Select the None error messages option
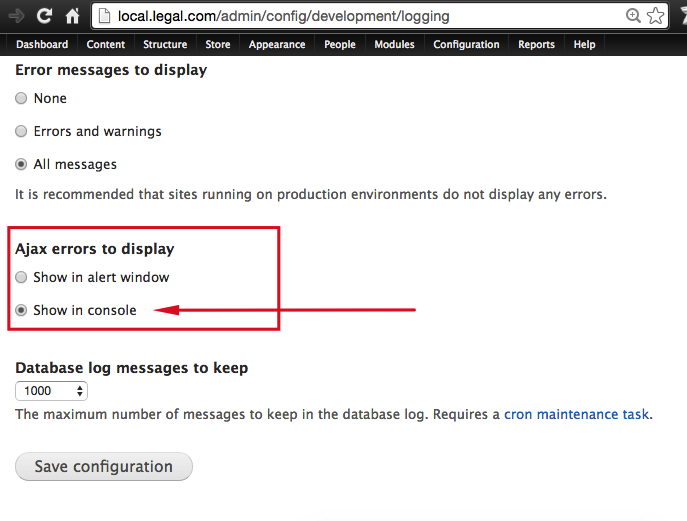The width and height of the screenshot is (687, 521). coord(21,98)
